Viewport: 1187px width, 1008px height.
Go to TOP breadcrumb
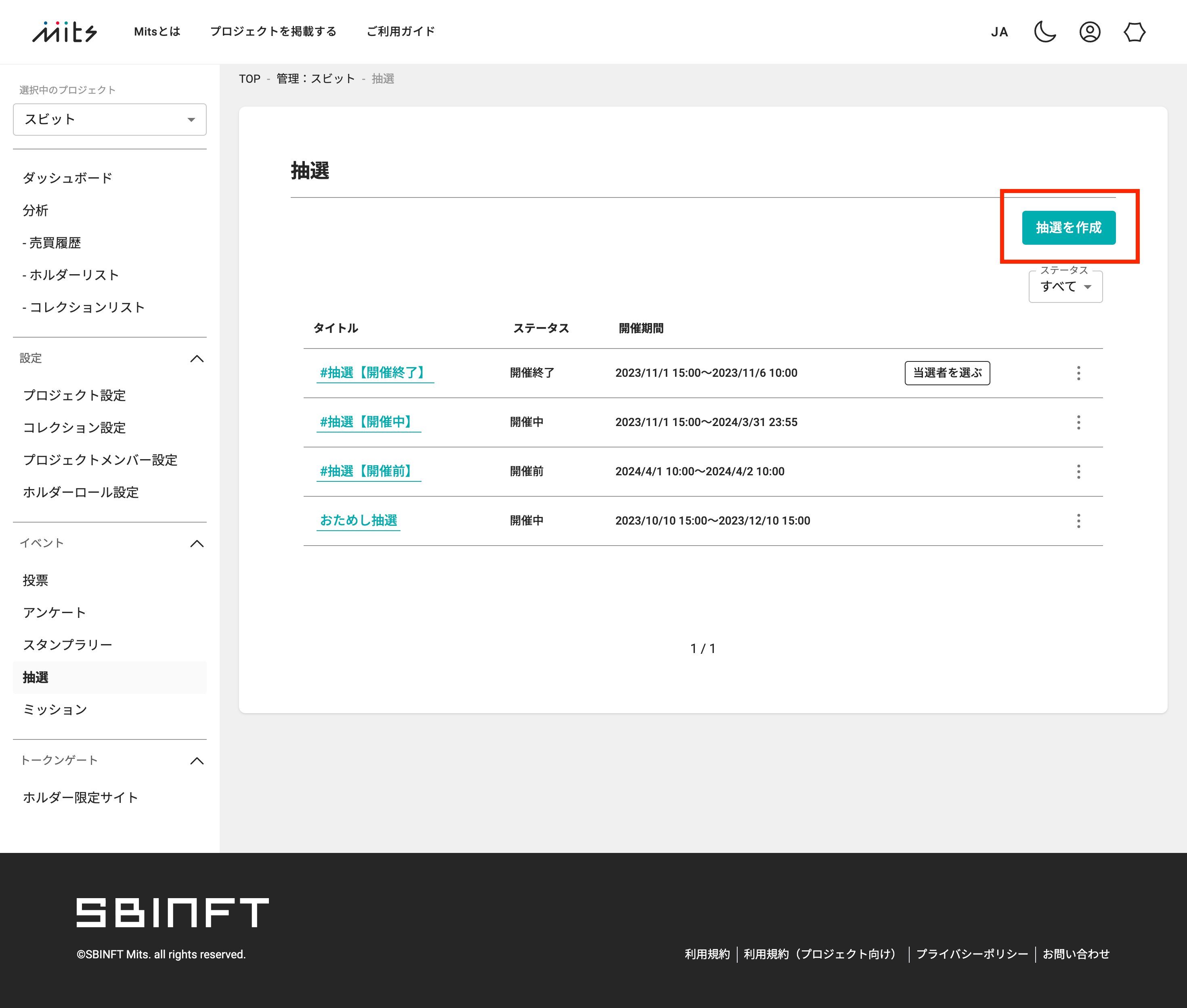click(250, 79)
